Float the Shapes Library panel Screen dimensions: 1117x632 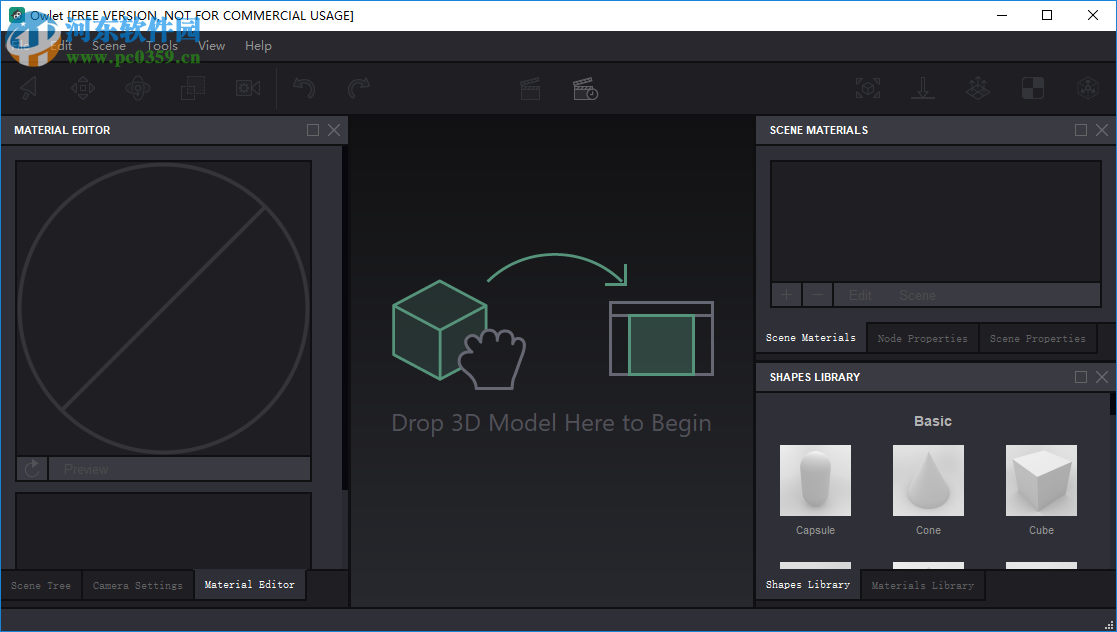1080,377
